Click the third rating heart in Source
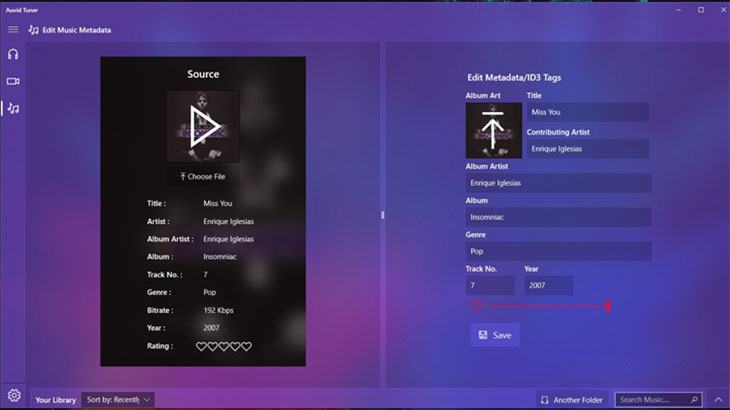Viewport: 730px width, 410px height. click(x=224, y=346)
